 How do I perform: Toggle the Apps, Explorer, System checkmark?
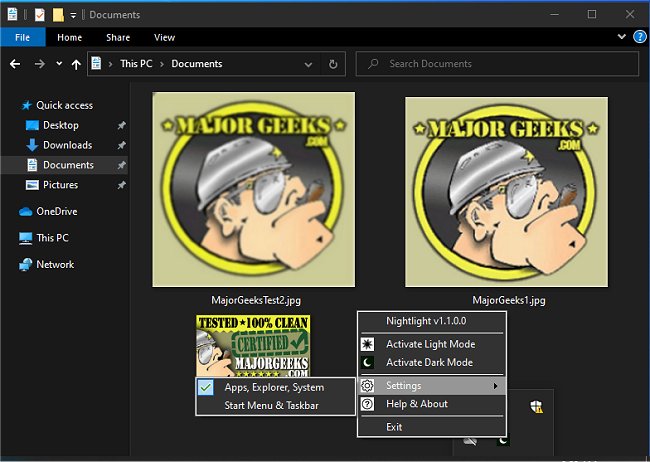coord(205,387)
